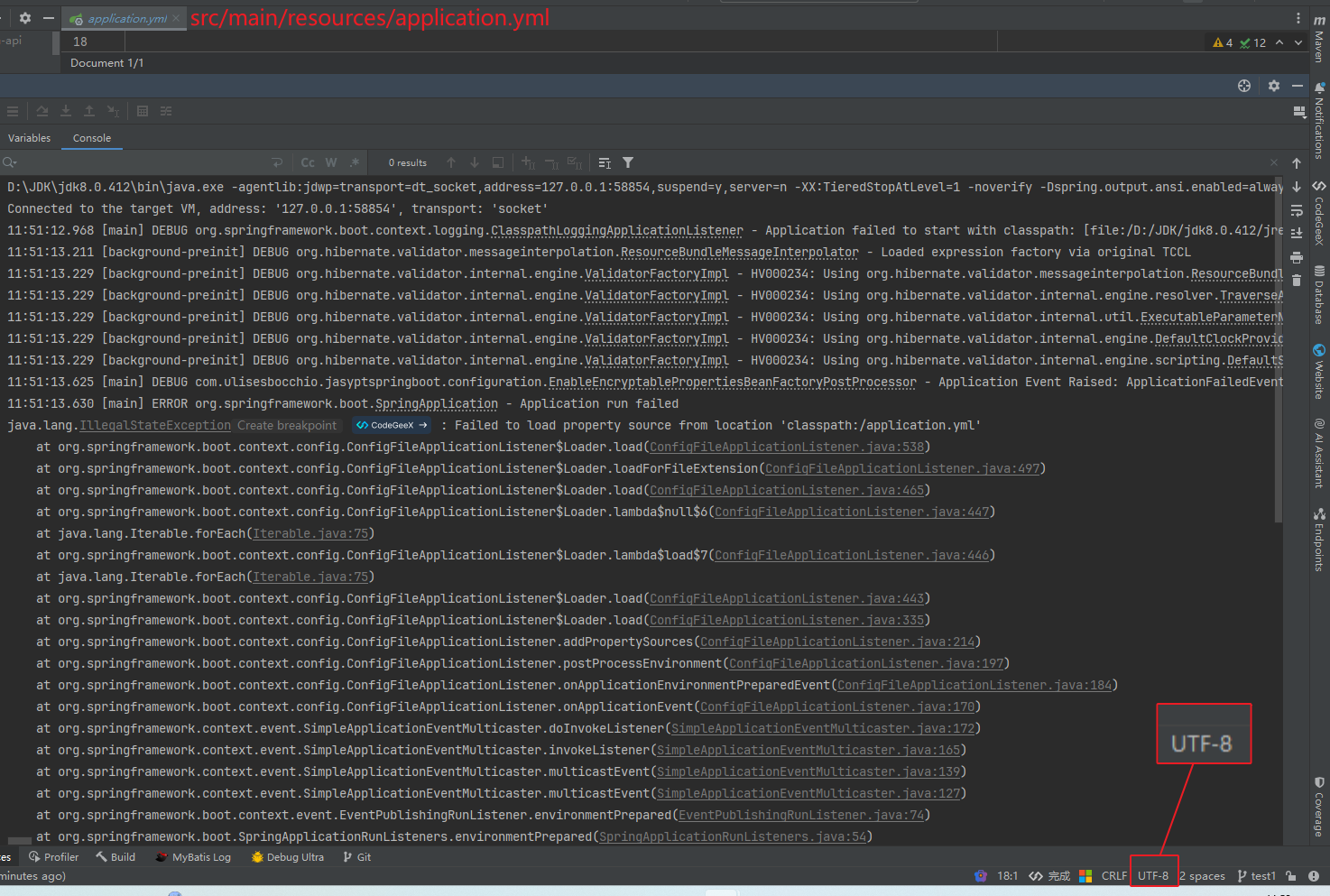This screenshot has height=896, width=1330.
Task: Click the 4 warnings indicator
Action: [x=1223, y=42]
